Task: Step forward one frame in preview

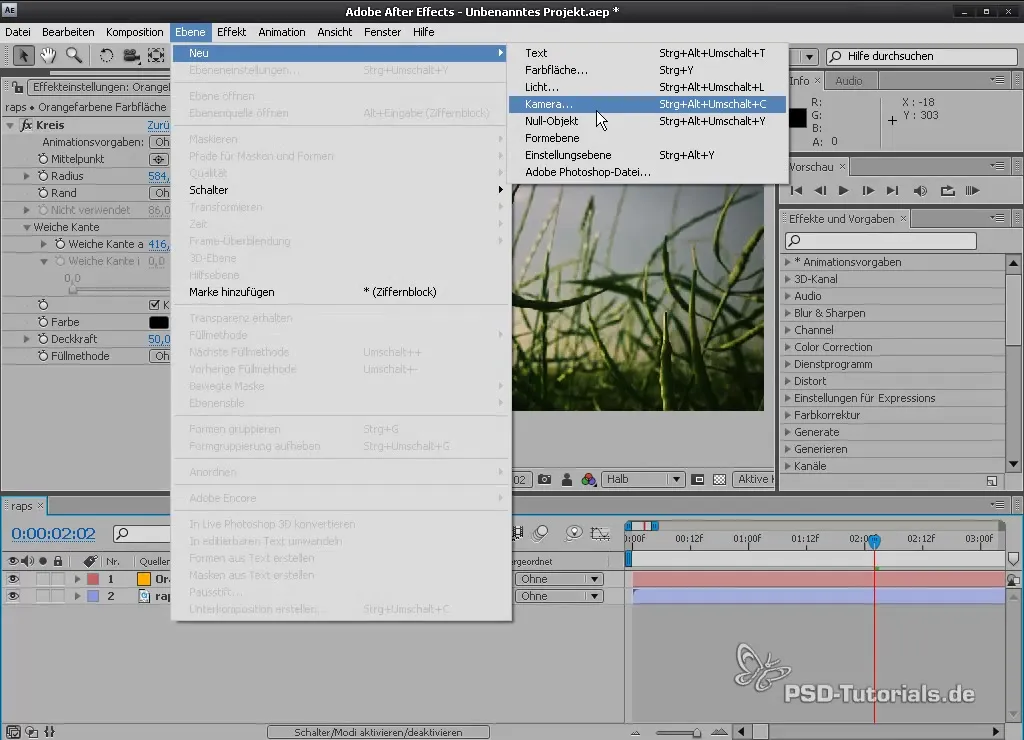Action: pyautogui.click(x=868, y=191)
